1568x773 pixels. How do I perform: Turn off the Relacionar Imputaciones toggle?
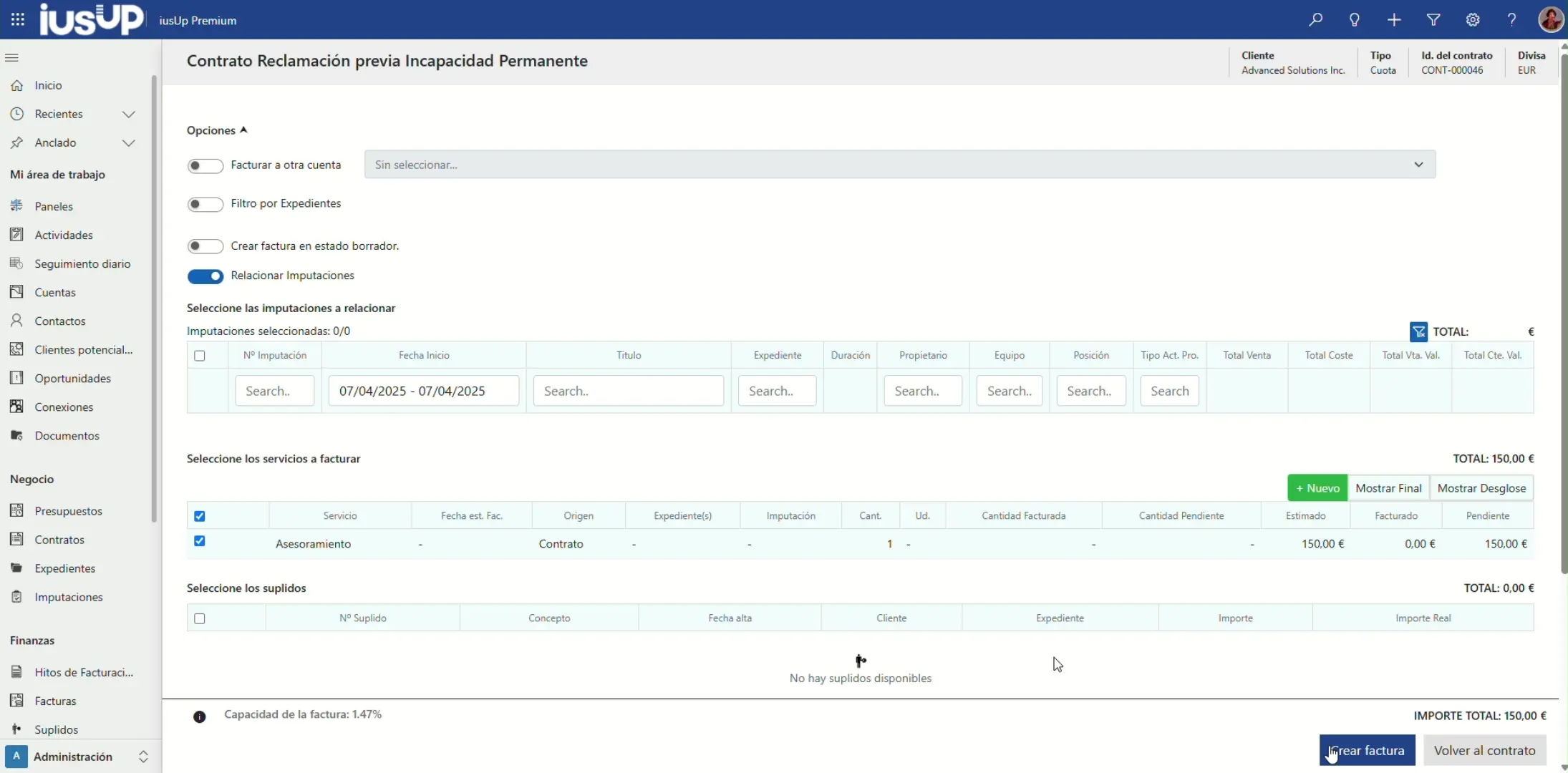(205, 276)
